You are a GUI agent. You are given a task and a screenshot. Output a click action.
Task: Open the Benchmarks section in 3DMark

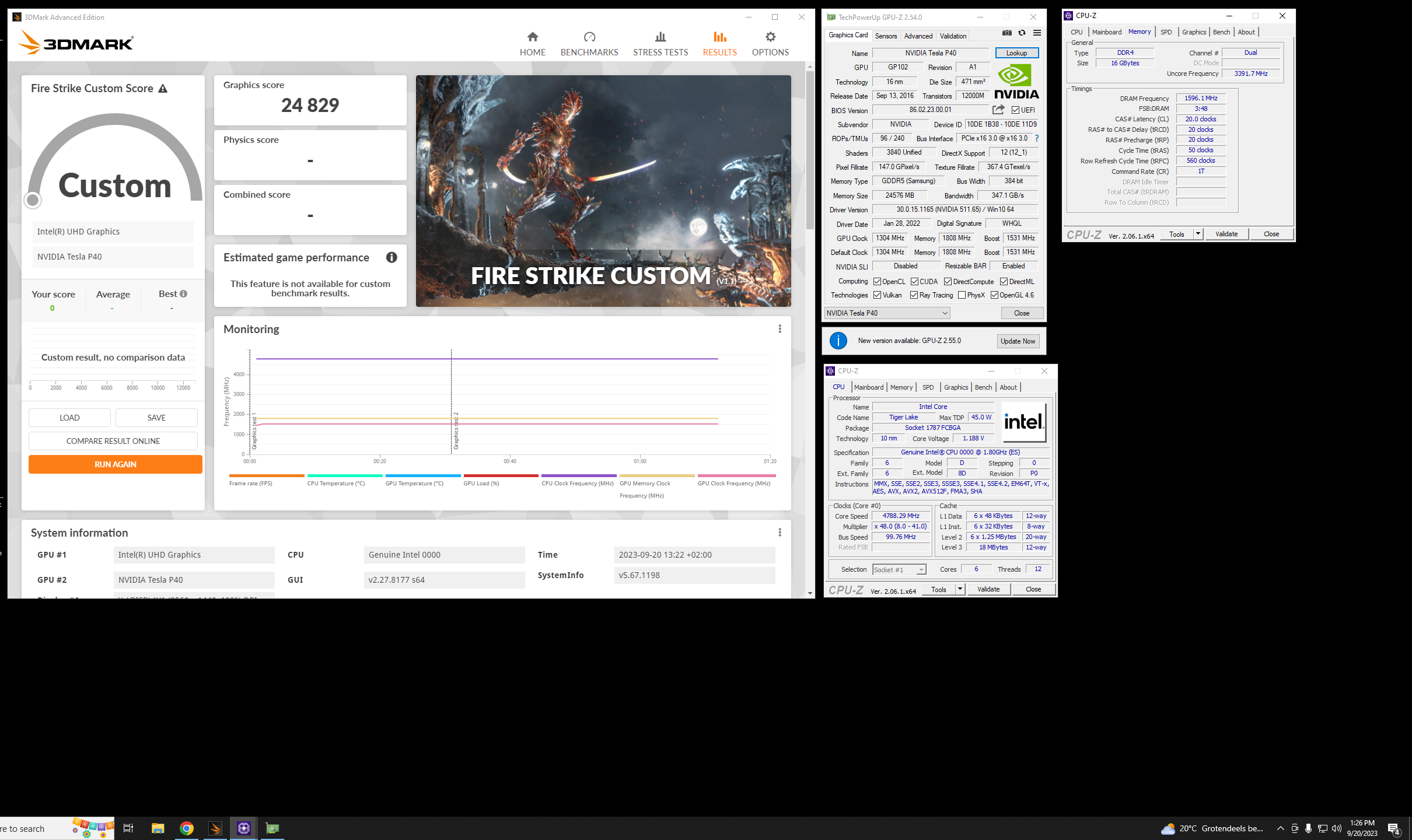click(589, 44)
